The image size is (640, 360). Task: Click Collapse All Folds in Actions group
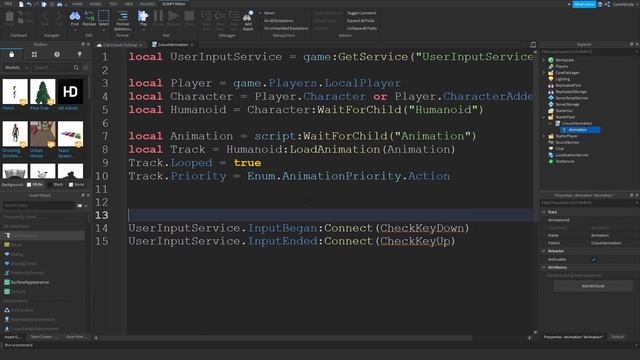362,28
